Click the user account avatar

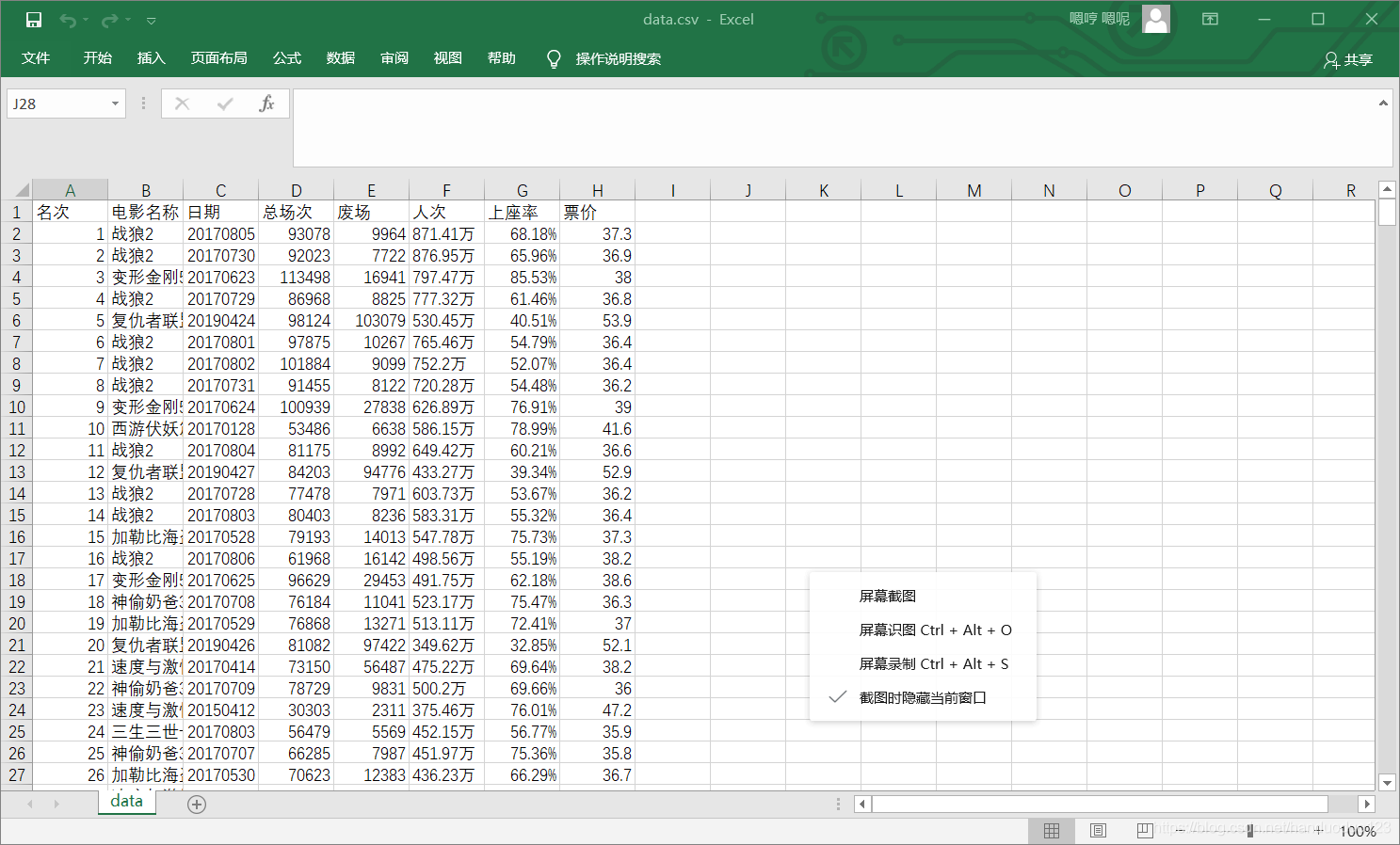[x=1156, y=19]
